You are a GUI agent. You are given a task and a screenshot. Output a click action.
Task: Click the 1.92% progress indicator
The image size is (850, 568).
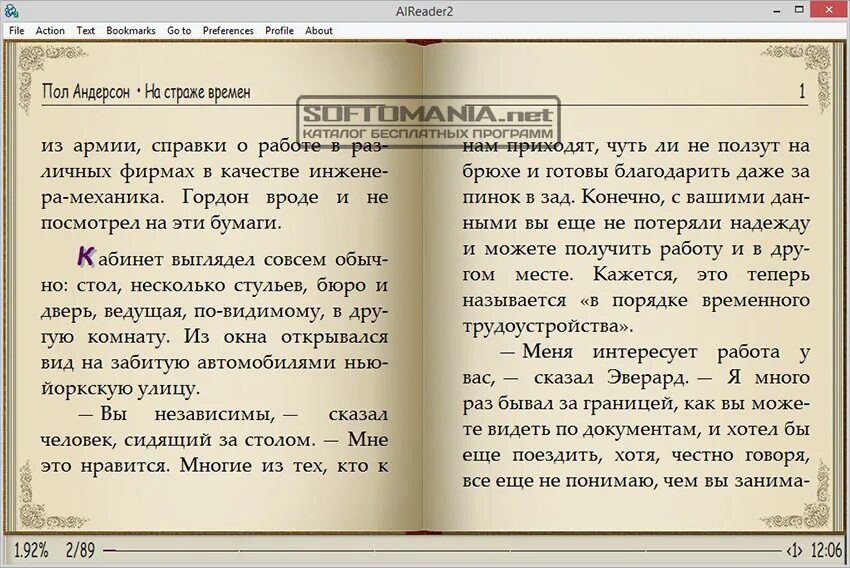tap(31, 551)
